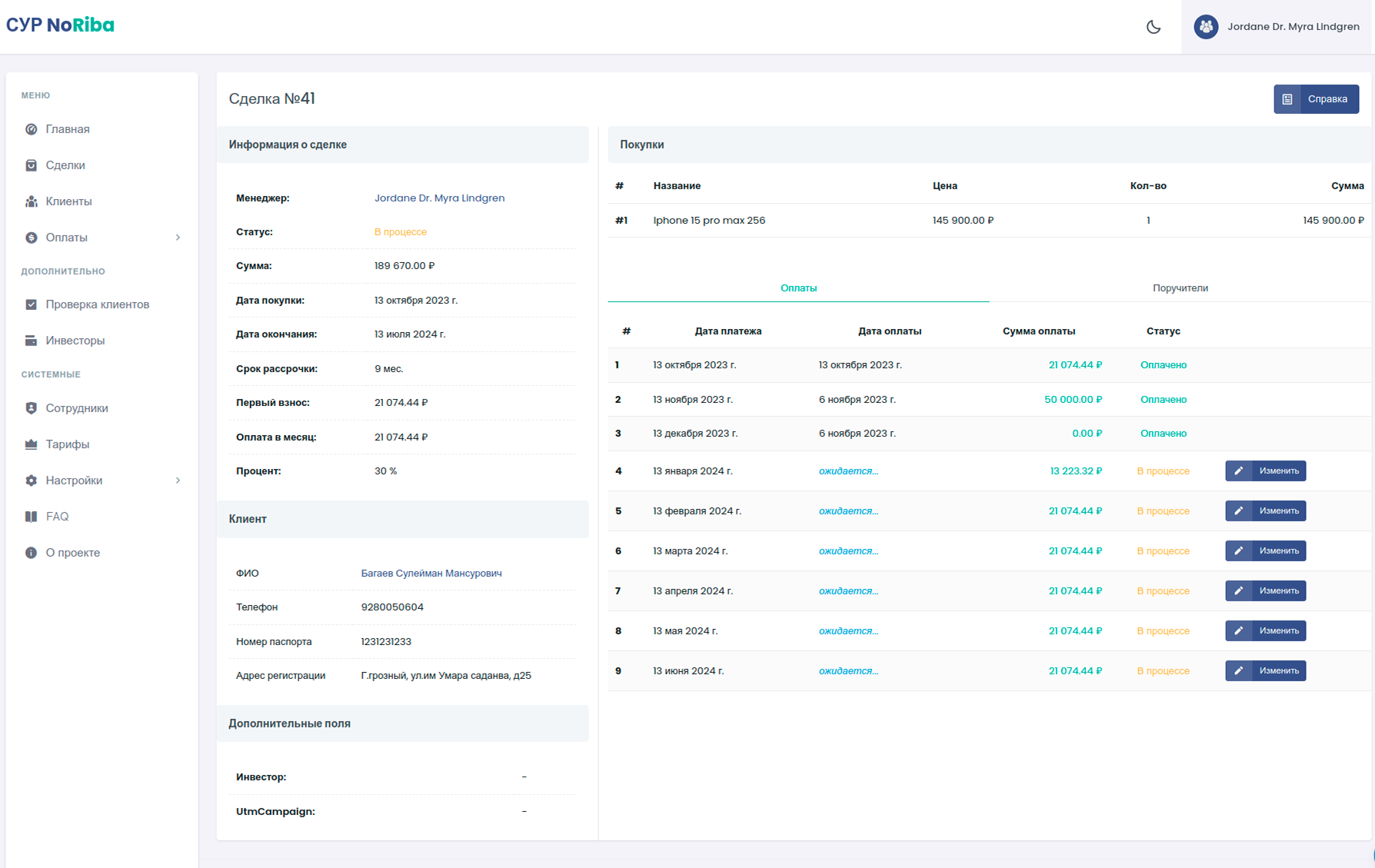Image resolution: width=1375 pixels, height=868 pixels.
Task: Expand the Настройки submenu chevron
Action: [x=178, y=481]
